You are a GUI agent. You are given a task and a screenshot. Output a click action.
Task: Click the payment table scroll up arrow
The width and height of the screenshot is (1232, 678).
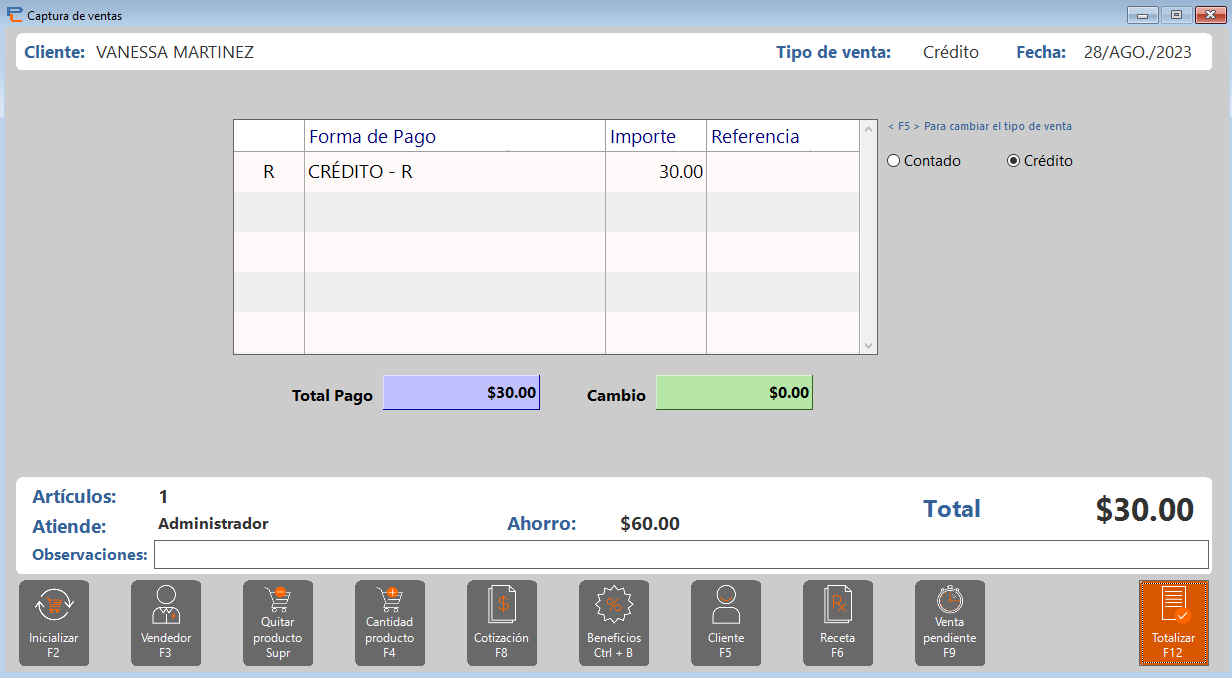click(x=868, y=130)
